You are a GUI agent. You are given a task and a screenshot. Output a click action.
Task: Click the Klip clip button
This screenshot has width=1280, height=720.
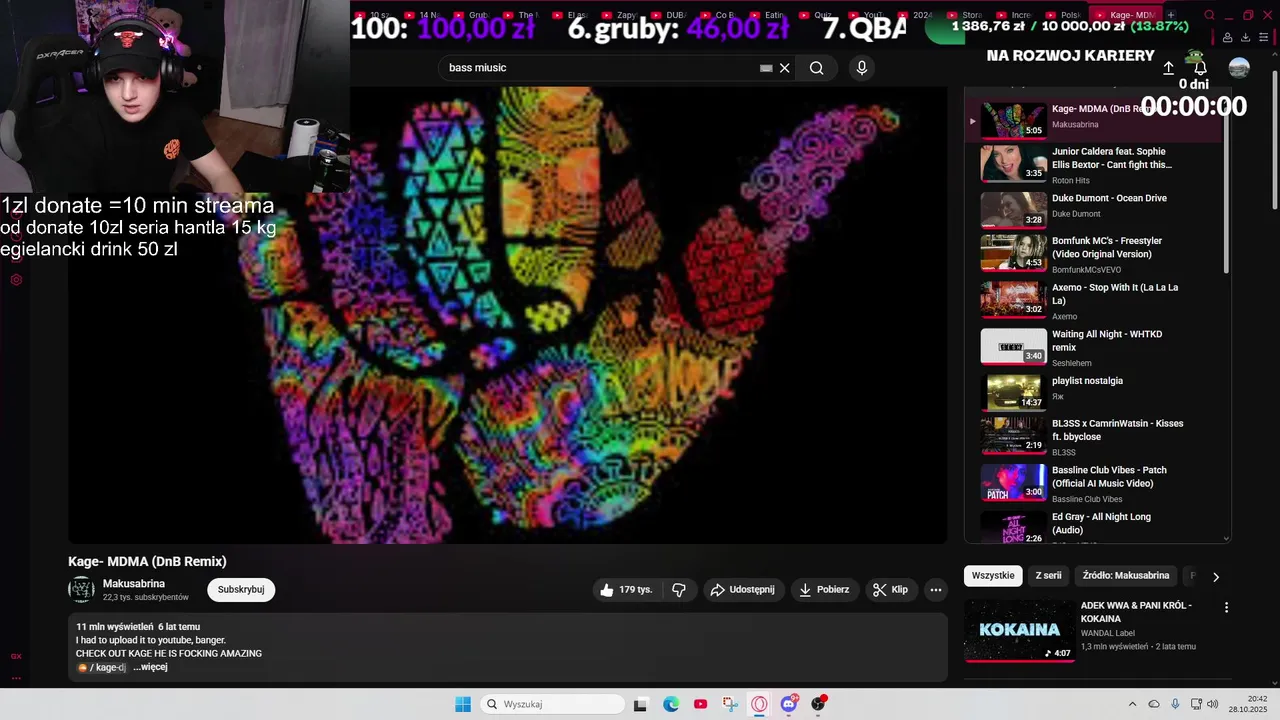pyautogui.click(x=890, y=590)
